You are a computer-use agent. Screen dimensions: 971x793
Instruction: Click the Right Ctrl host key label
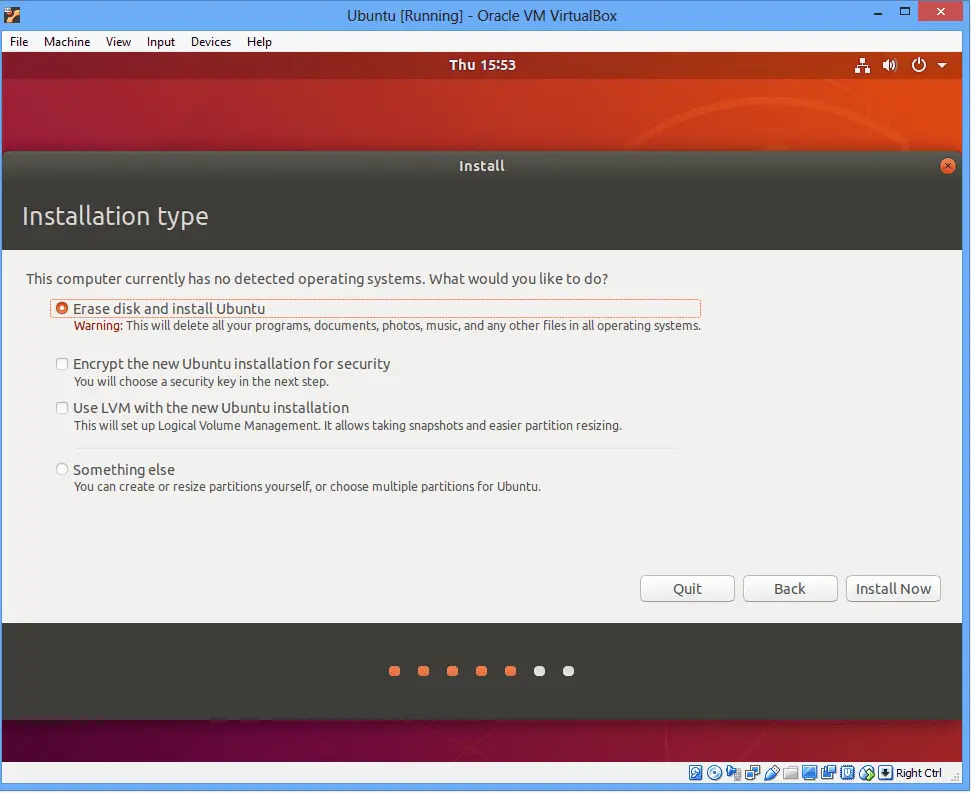919,773
